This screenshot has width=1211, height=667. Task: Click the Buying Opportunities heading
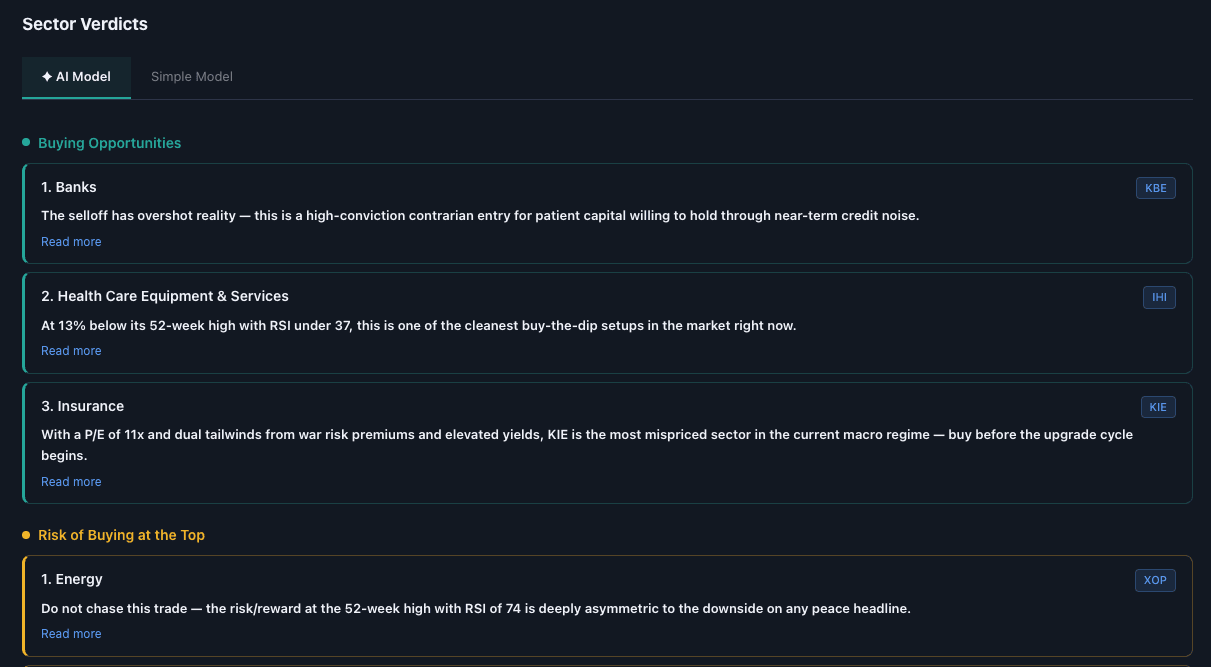109,142
